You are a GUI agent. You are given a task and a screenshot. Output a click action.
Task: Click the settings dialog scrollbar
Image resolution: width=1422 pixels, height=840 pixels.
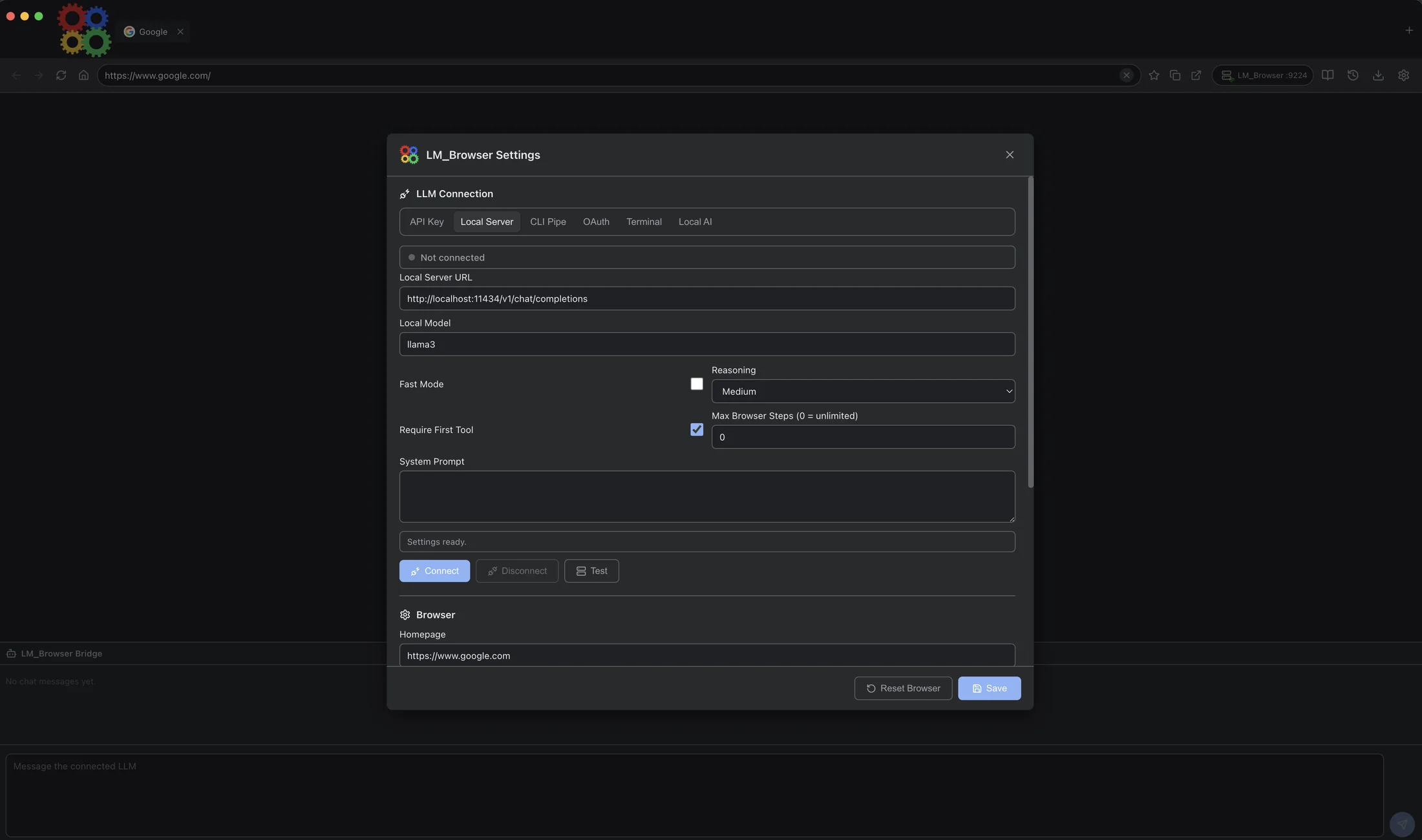(x=1030, y=332)
